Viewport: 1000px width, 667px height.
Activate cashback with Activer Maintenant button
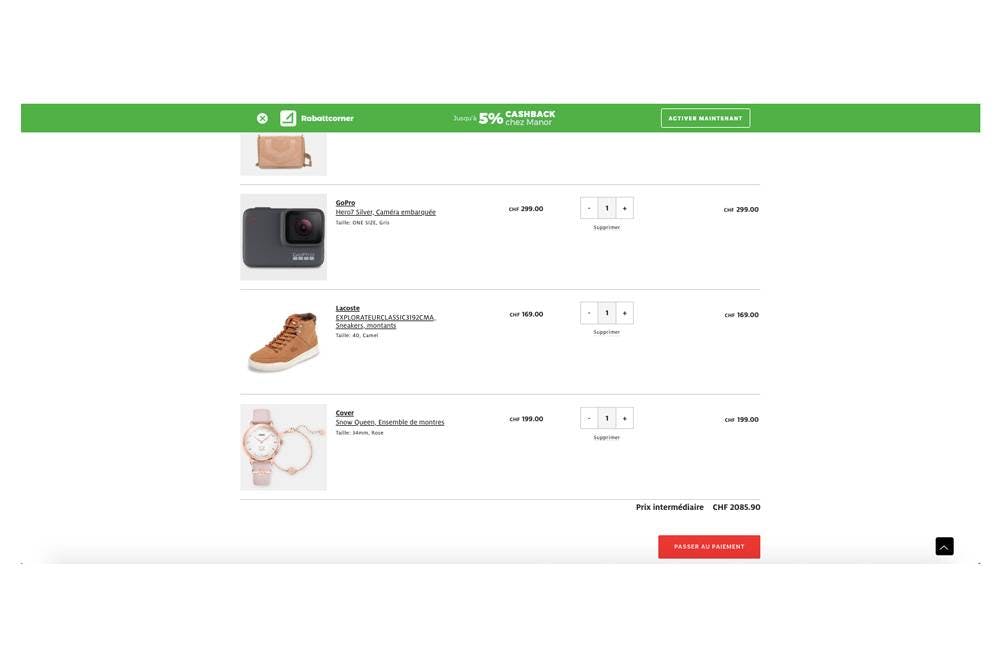point(705,118)
